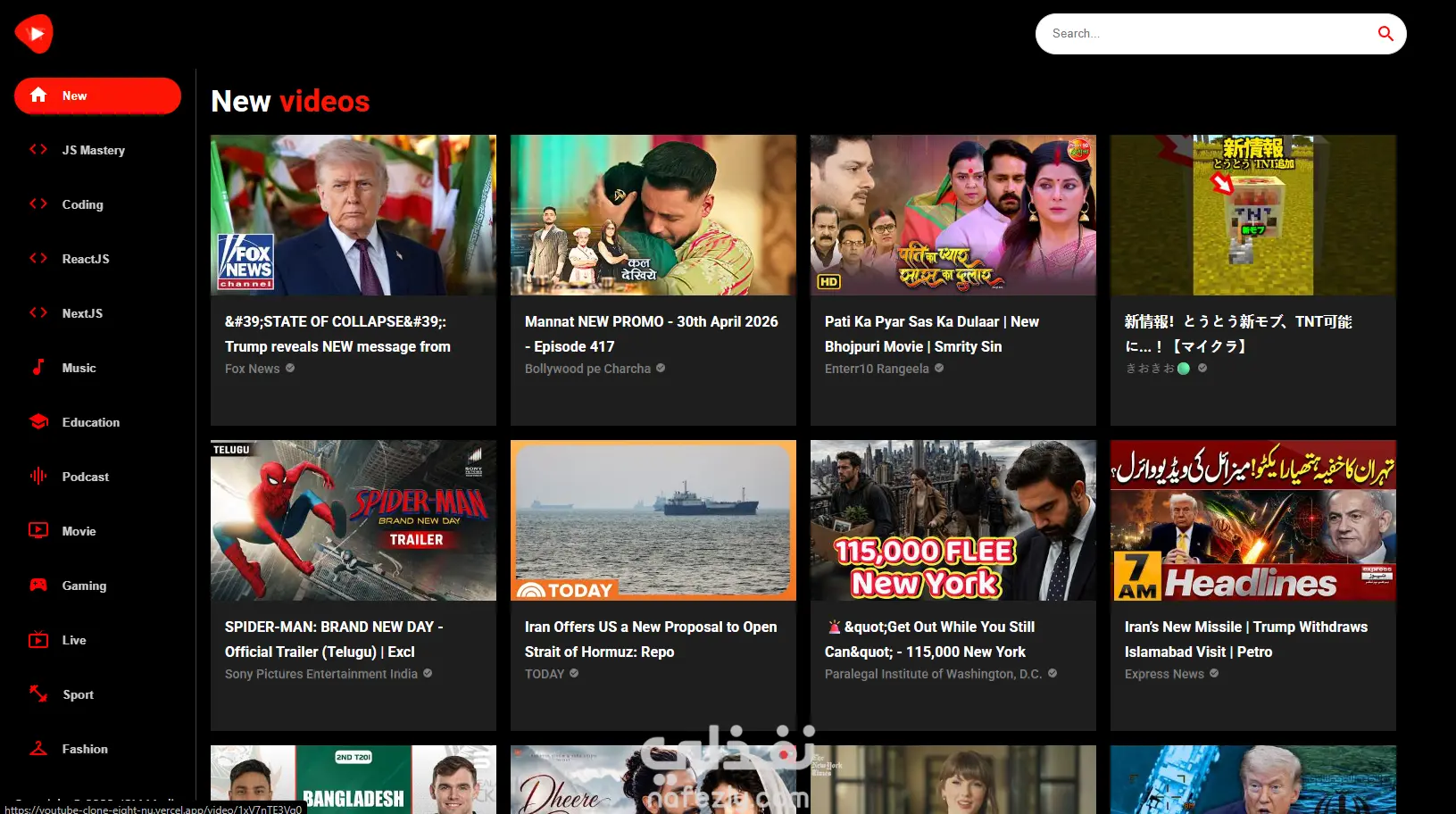
Task: Select the Fashion category
Action: 97,749
